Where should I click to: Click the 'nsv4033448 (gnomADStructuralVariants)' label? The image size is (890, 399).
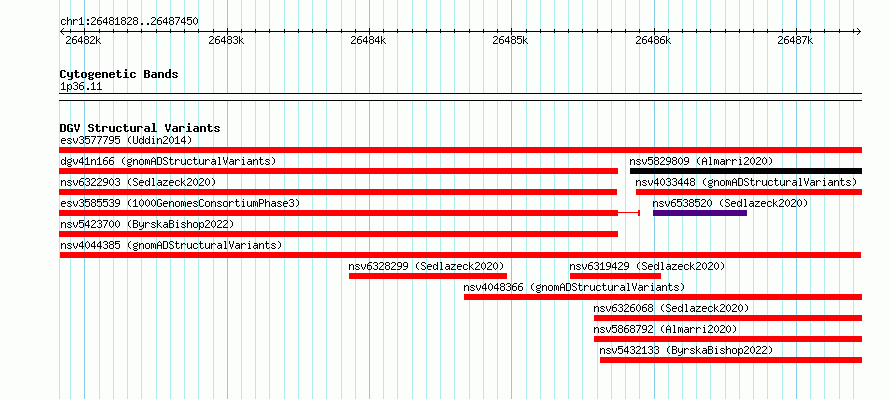tap(746, 182)
